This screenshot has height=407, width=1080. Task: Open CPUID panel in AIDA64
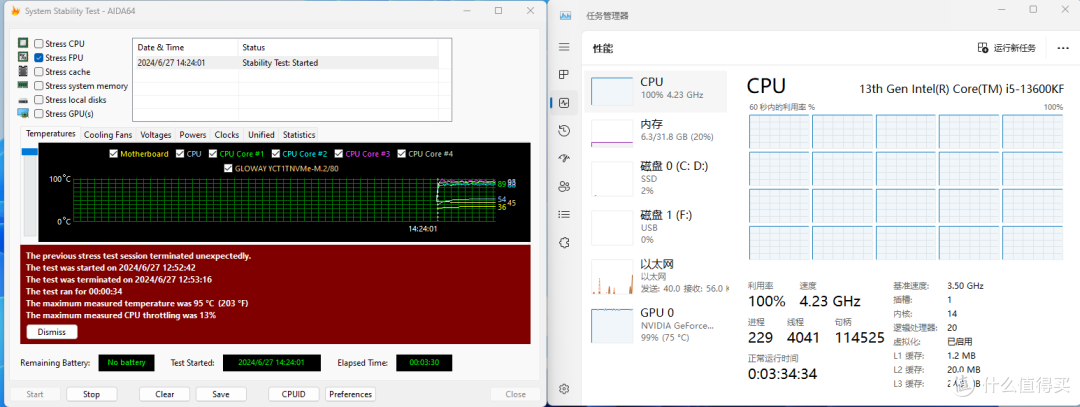click(294, 395)
